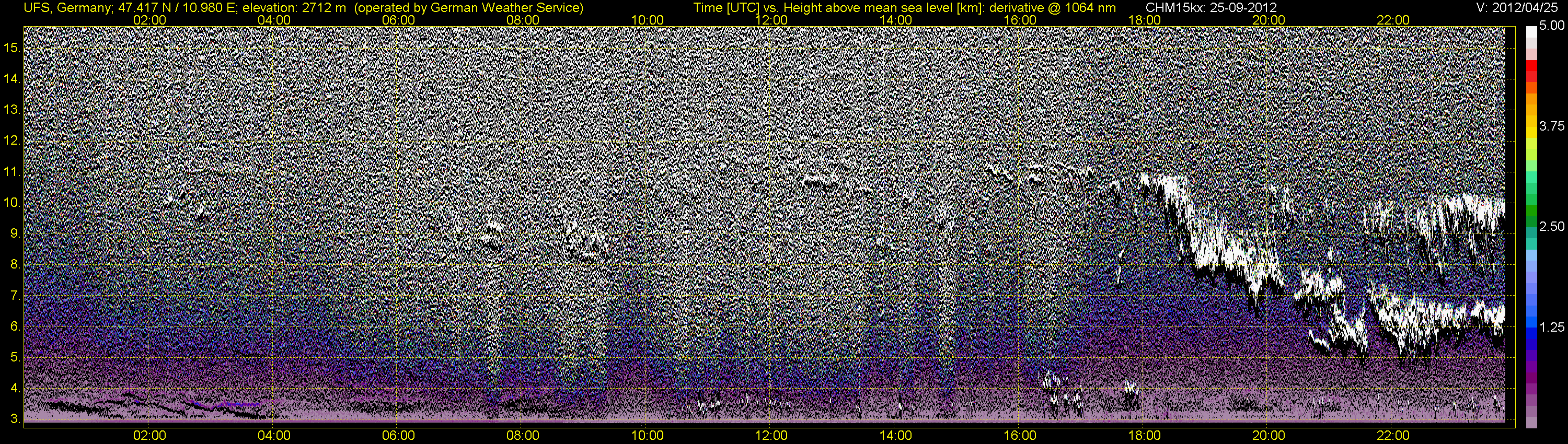Click the "02:00" label on the top time axis
Image resolution: width=1568 pixels, height=444 pixels.
click(149, 20)
